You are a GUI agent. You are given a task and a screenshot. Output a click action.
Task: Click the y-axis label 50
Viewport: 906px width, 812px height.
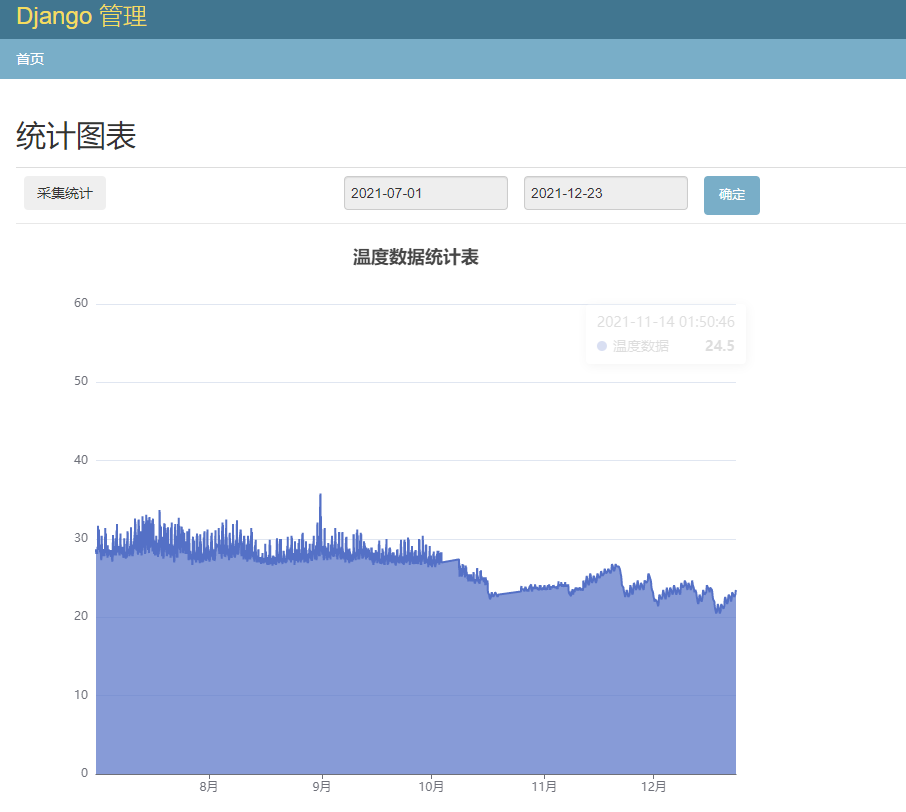(x=81, y=381)
